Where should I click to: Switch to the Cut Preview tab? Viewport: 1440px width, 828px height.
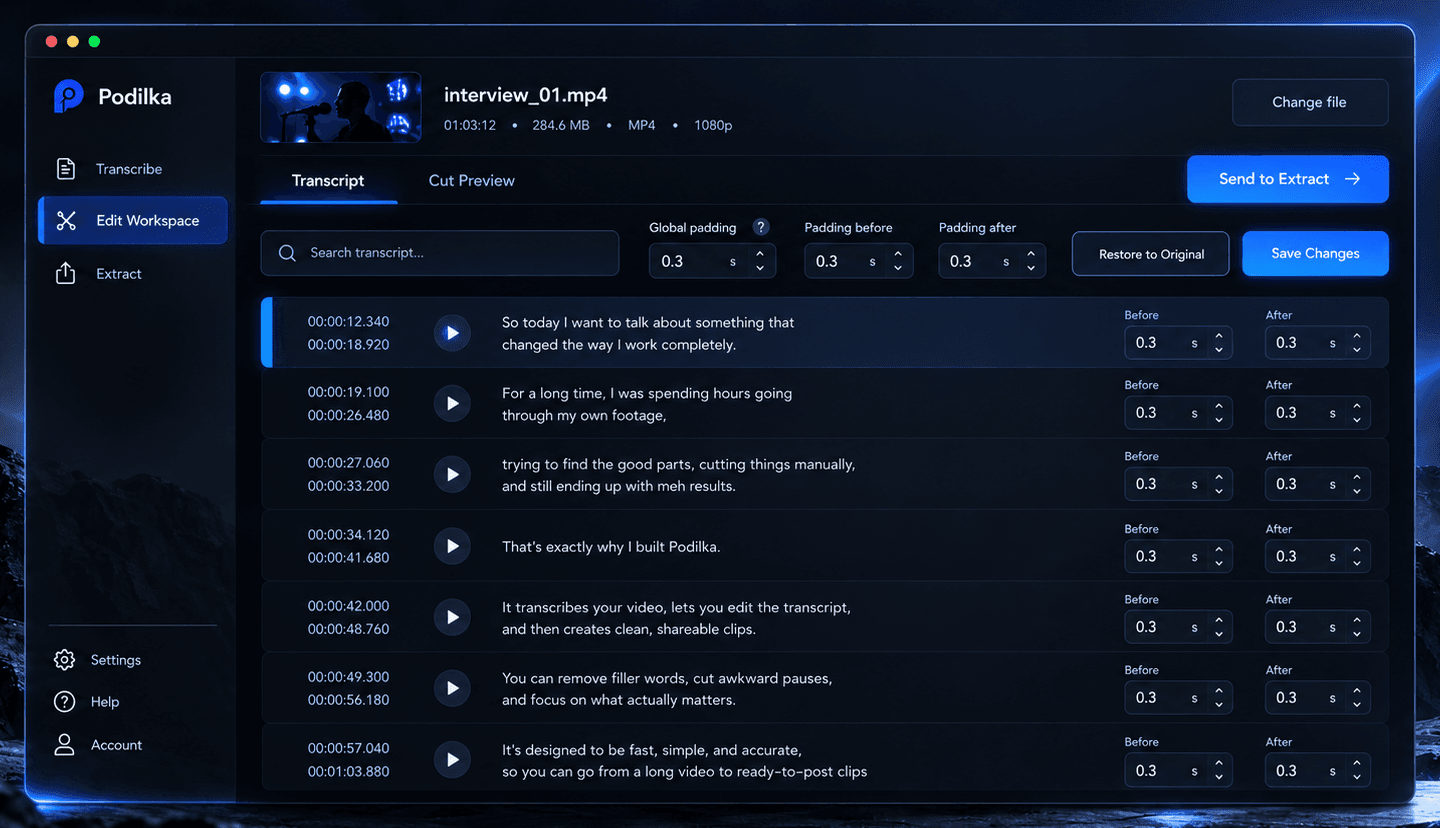click(472, 181)
